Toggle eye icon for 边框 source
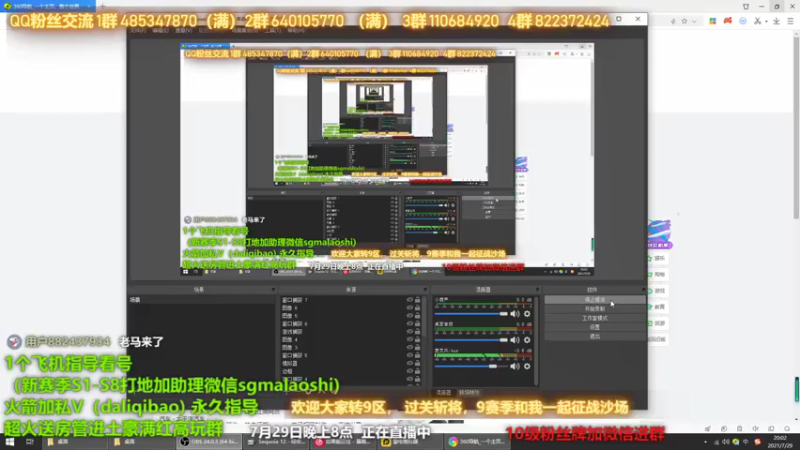 (x=410, y=371)
